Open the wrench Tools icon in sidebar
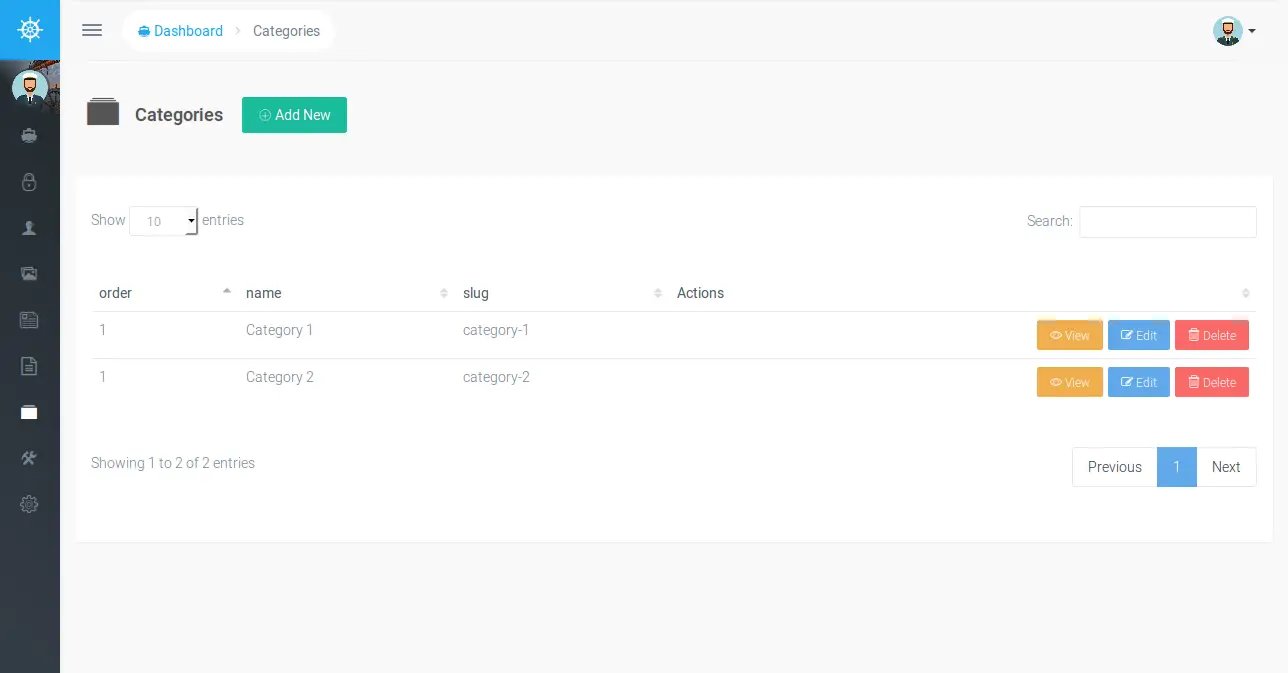Image resolution: width=1288 pixels, height=673 pixels. pos(29,458)
